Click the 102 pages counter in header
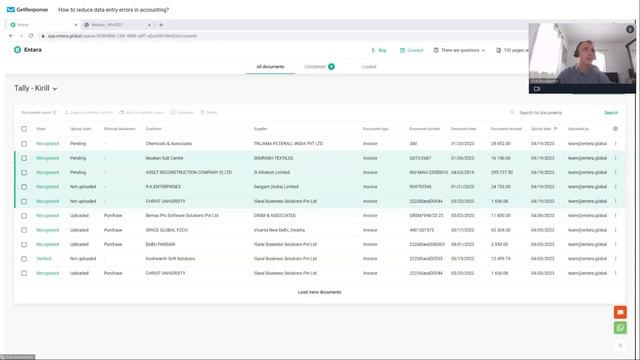The image size is (640, 360). click(x=512, y=50)
